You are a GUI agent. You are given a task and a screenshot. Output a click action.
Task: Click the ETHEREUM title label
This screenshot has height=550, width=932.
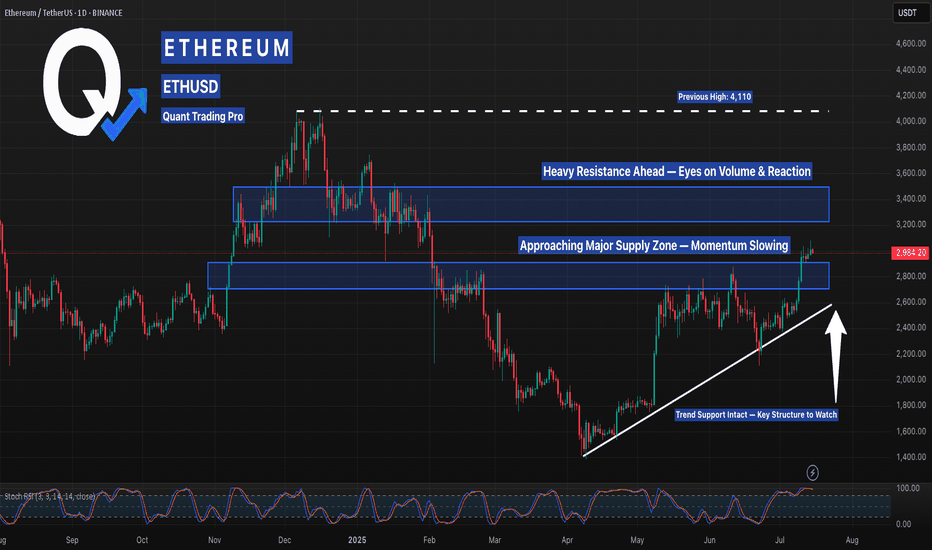[226, 48]
